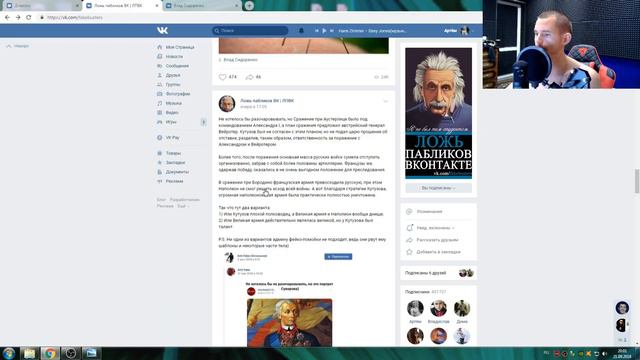Open notifications bell in VK header
This screenshot has height=360, width=640.
point(301,31)
